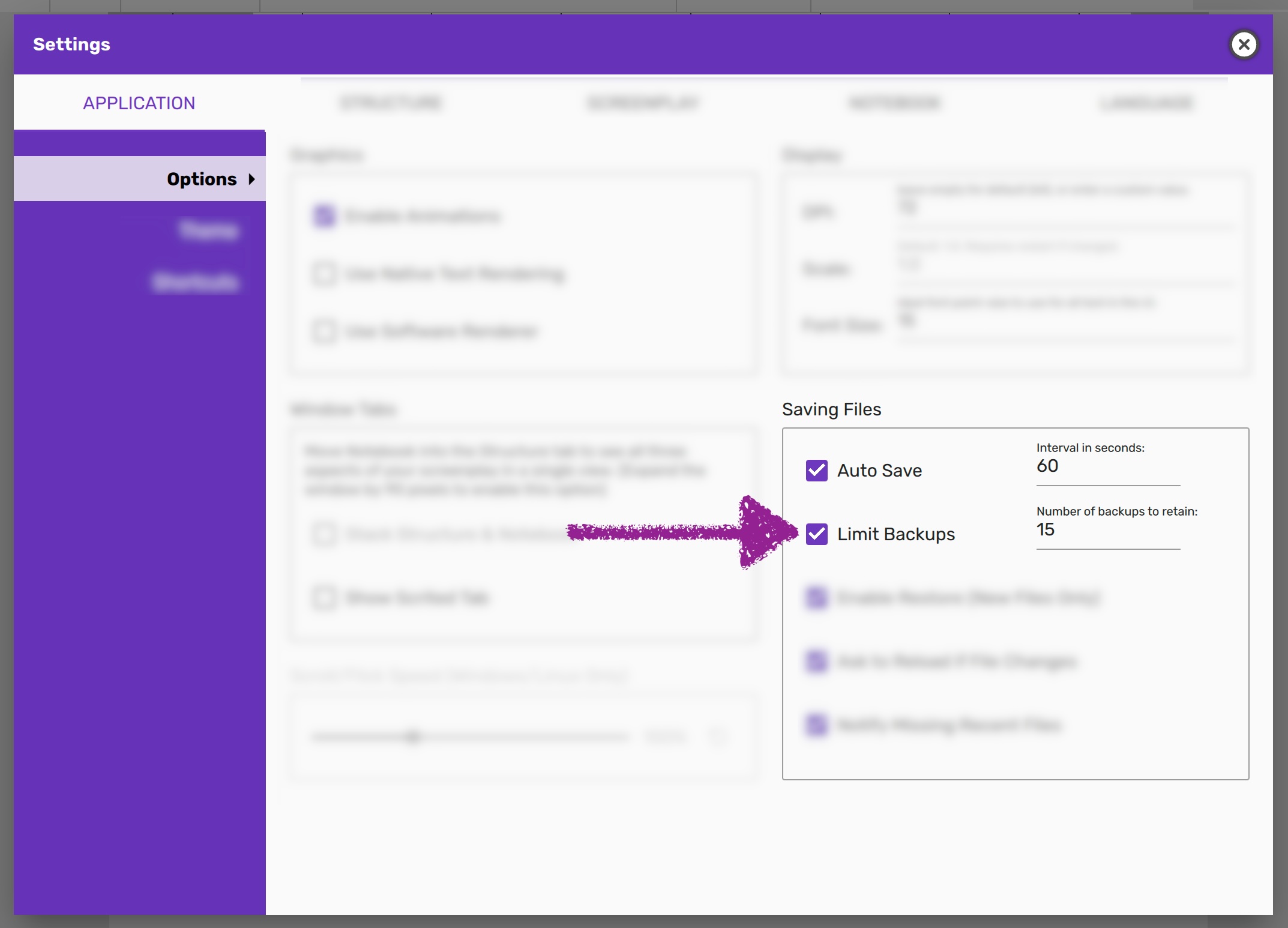The height and width of the screenshot is (928, 1288).
Task: Toggle Notify Missing Recent Files checkbox
Action: pyautogui.click(x=816, y=725)
